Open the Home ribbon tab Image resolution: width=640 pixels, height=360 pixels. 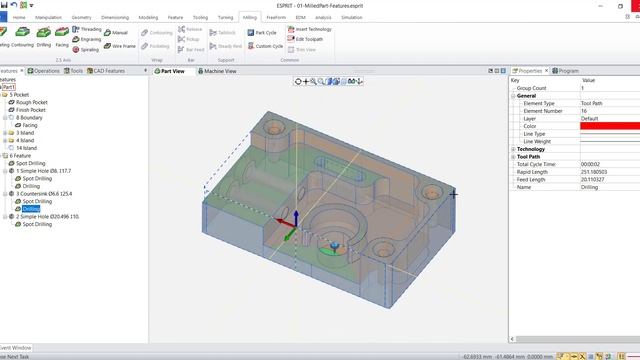19,18
